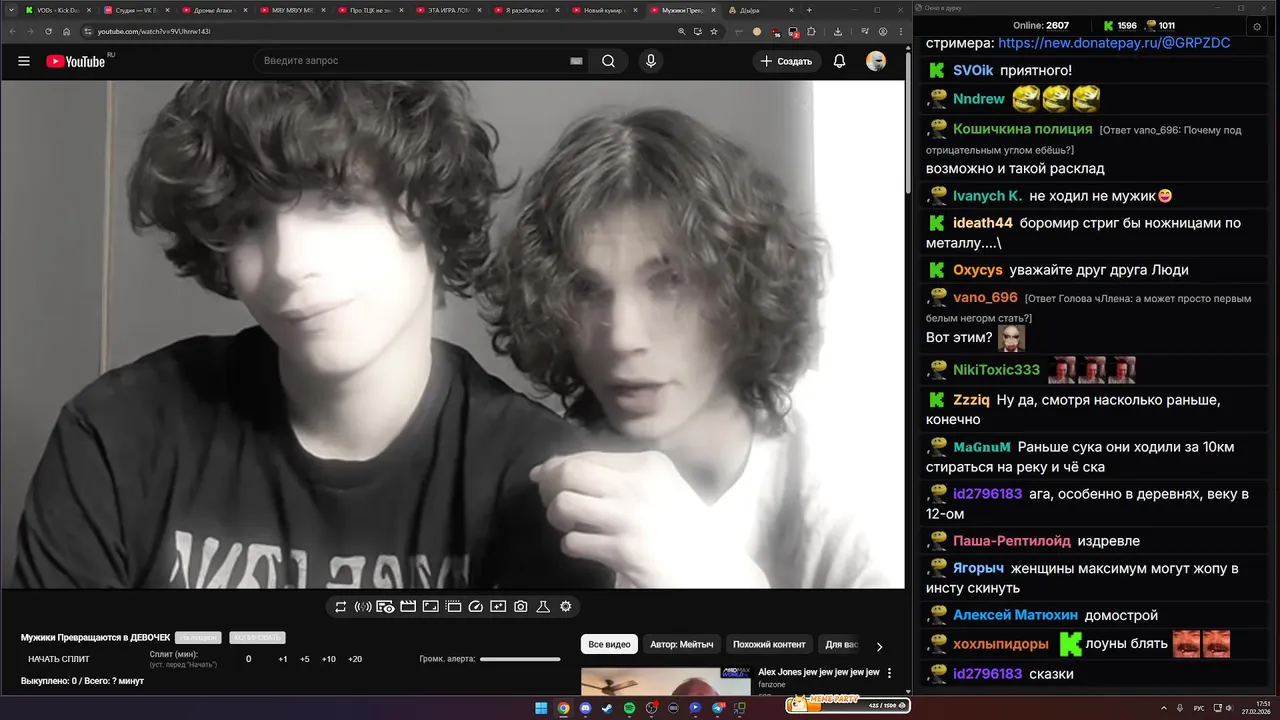This screenshot has height=720, width=1280.
Task: Click the speedometer icon in video toolbar
Action: click(x=476, y=606)
